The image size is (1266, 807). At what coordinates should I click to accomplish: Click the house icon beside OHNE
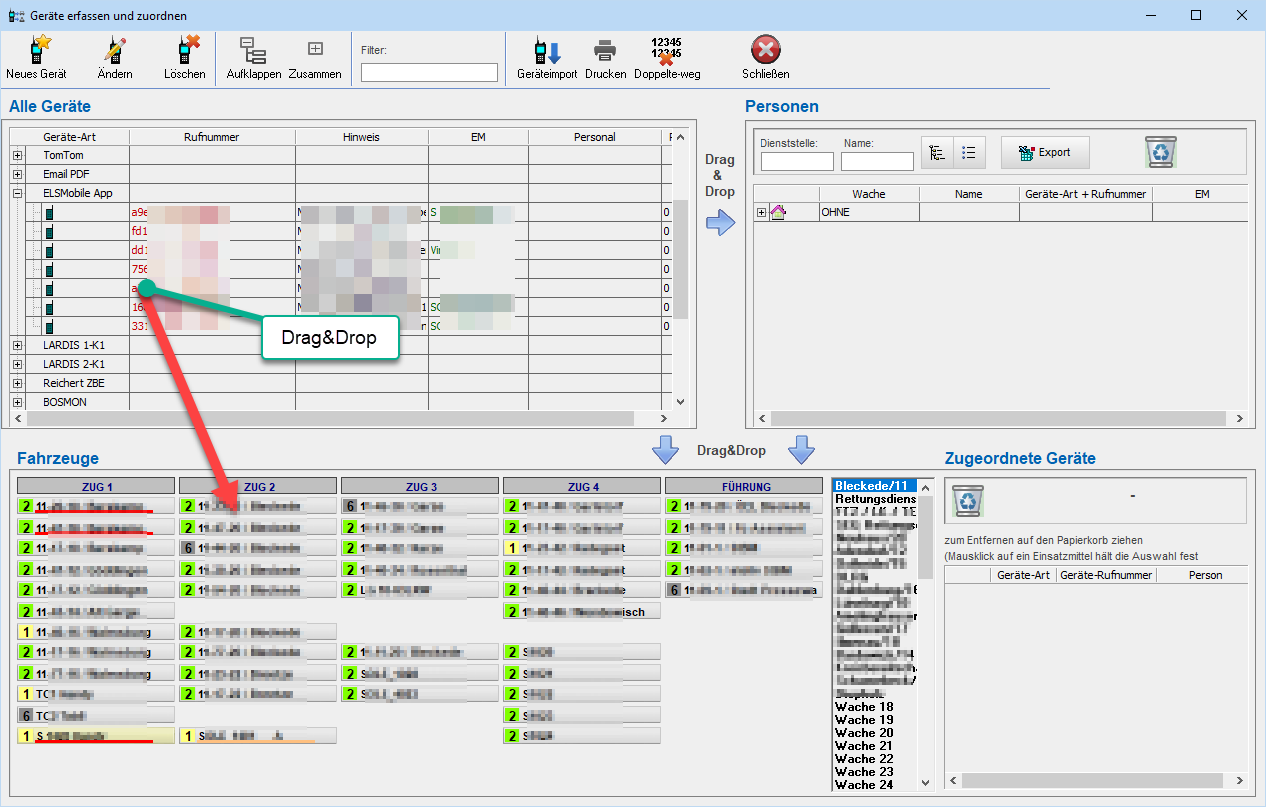pos(778,212)
